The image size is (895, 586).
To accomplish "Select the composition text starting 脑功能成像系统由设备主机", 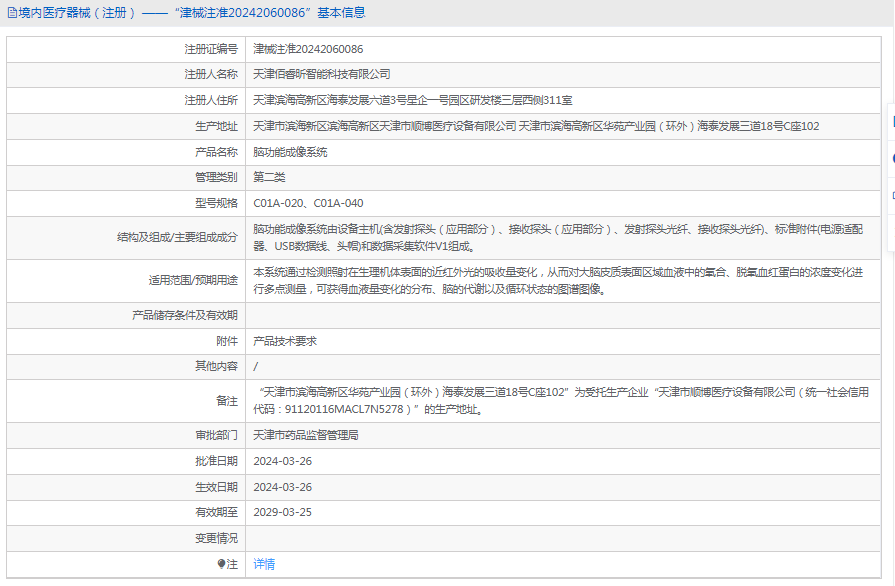I will [558, 237].
